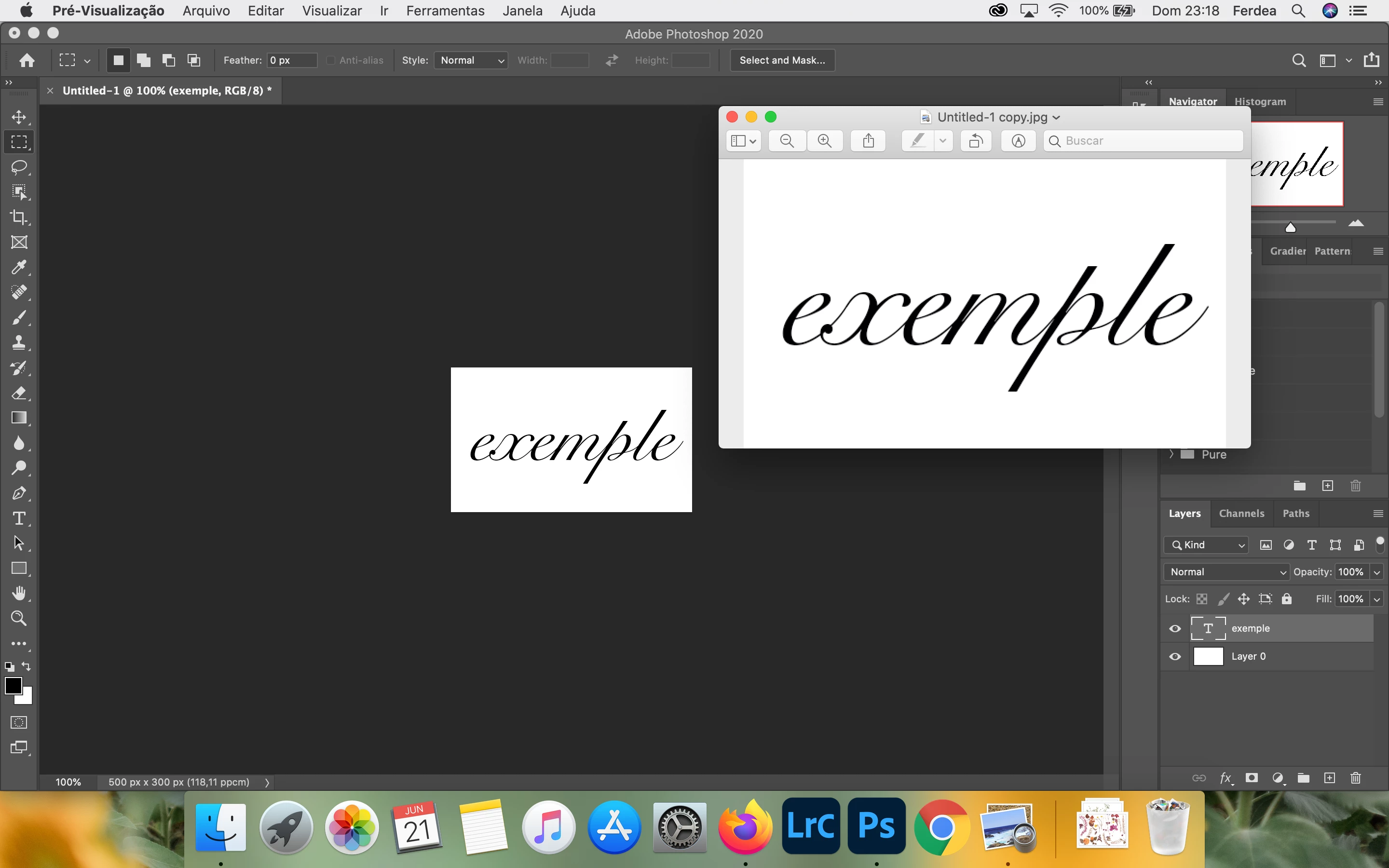Open the Ferramentas menu

pos(445,10)
